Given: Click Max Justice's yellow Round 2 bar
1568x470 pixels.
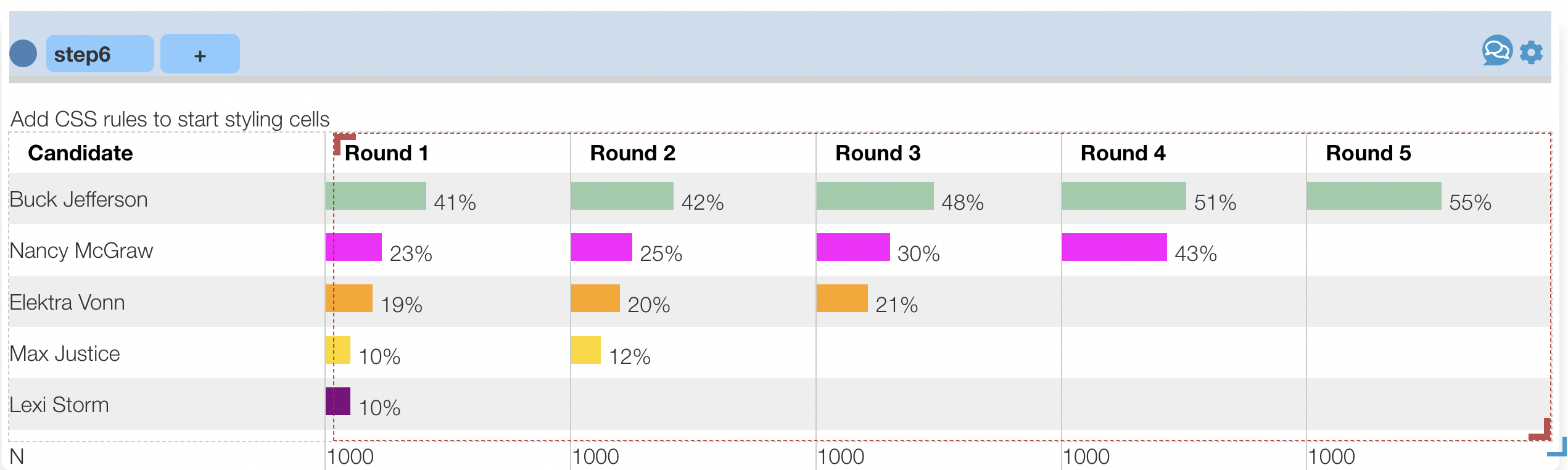Looking at the screenshot, I should (585, 350).
